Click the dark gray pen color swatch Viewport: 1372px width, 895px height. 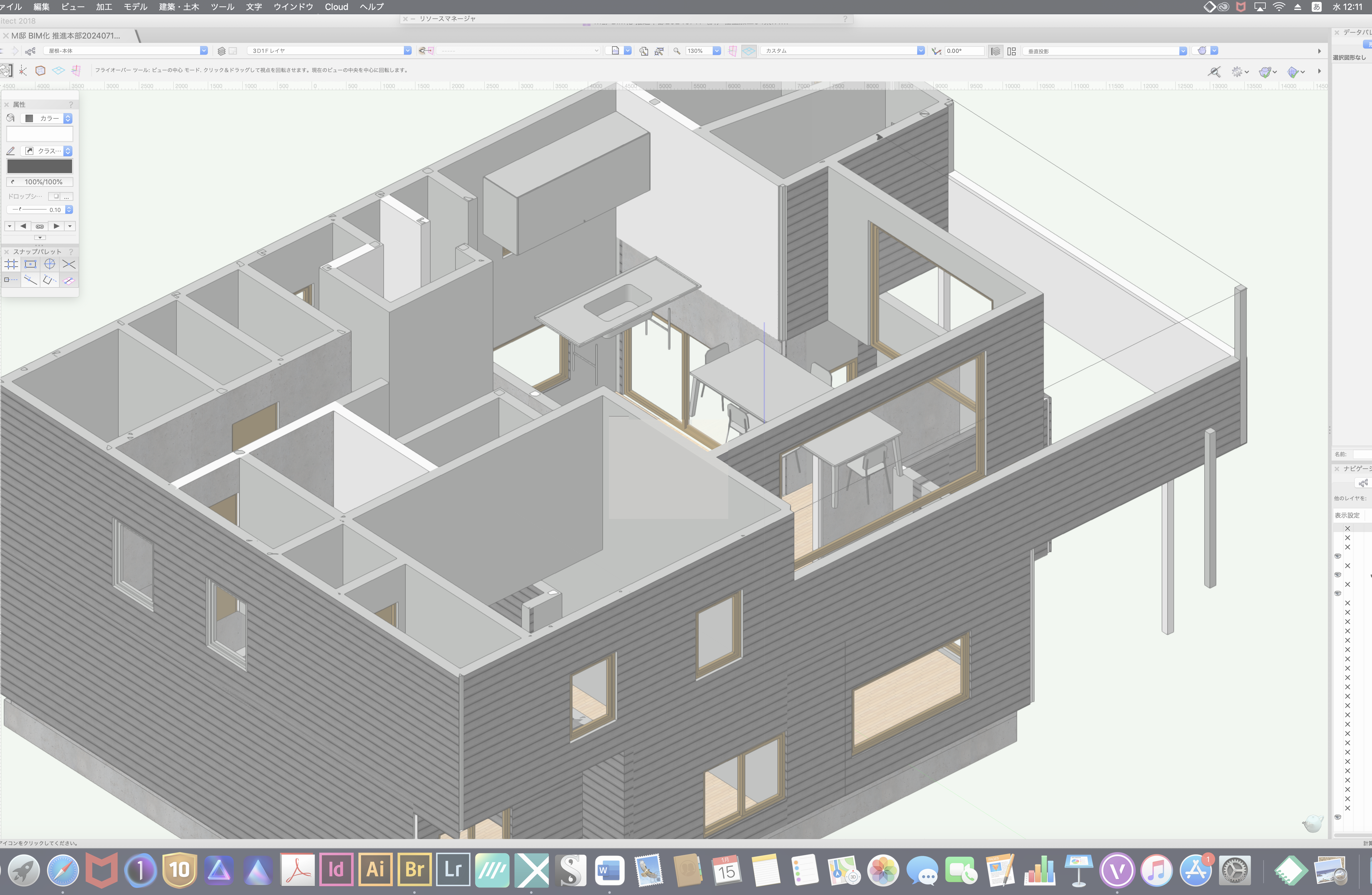[x=40, y=167]
